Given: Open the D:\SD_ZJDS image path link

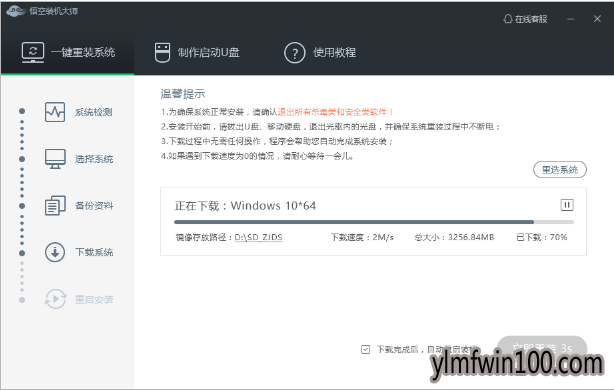Looking at the screenshot, I should pos(258,237).
